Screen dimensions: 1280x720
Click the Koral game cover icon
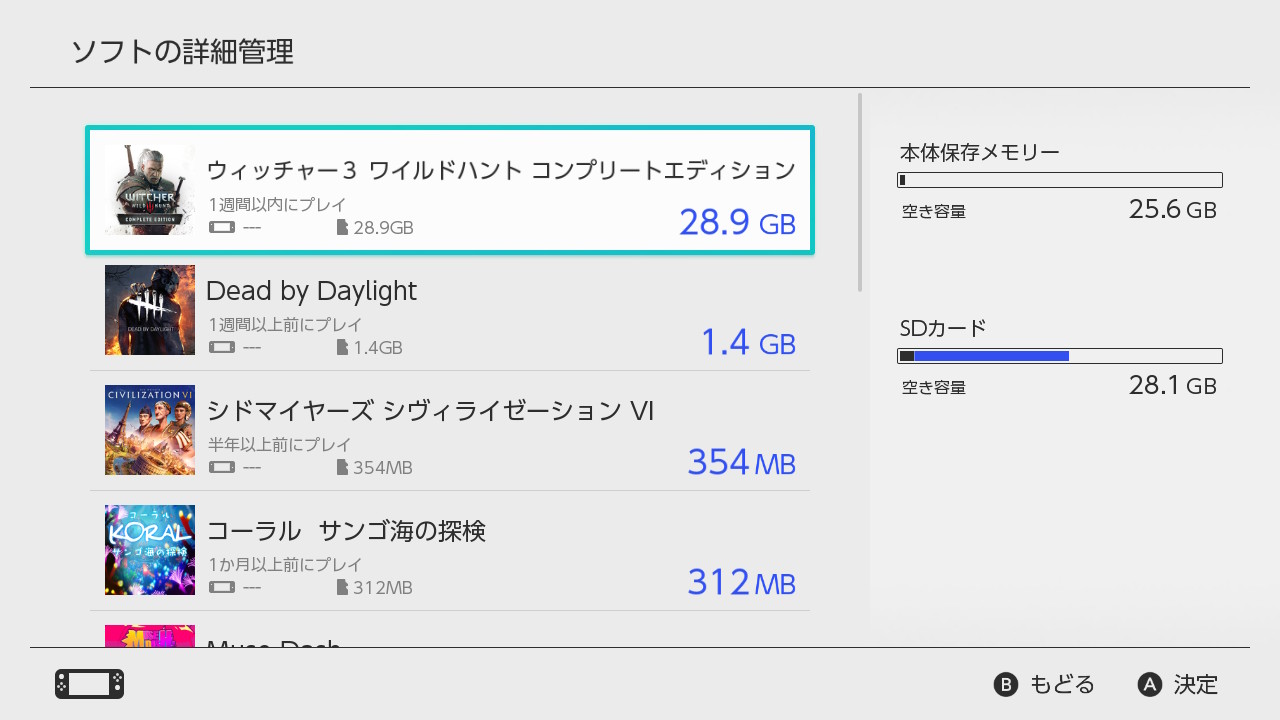(x=150, y=550)
